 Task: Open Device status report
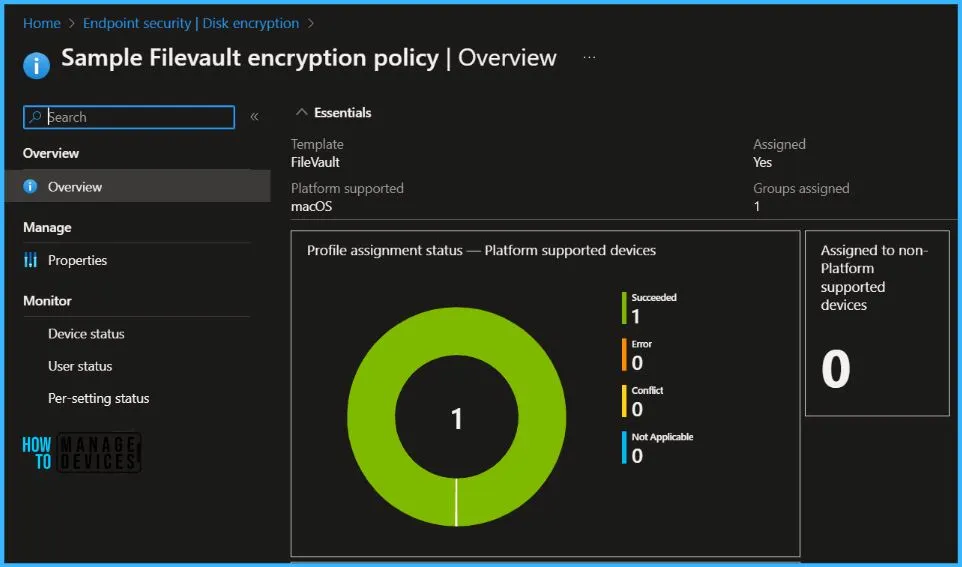[86, 334]
